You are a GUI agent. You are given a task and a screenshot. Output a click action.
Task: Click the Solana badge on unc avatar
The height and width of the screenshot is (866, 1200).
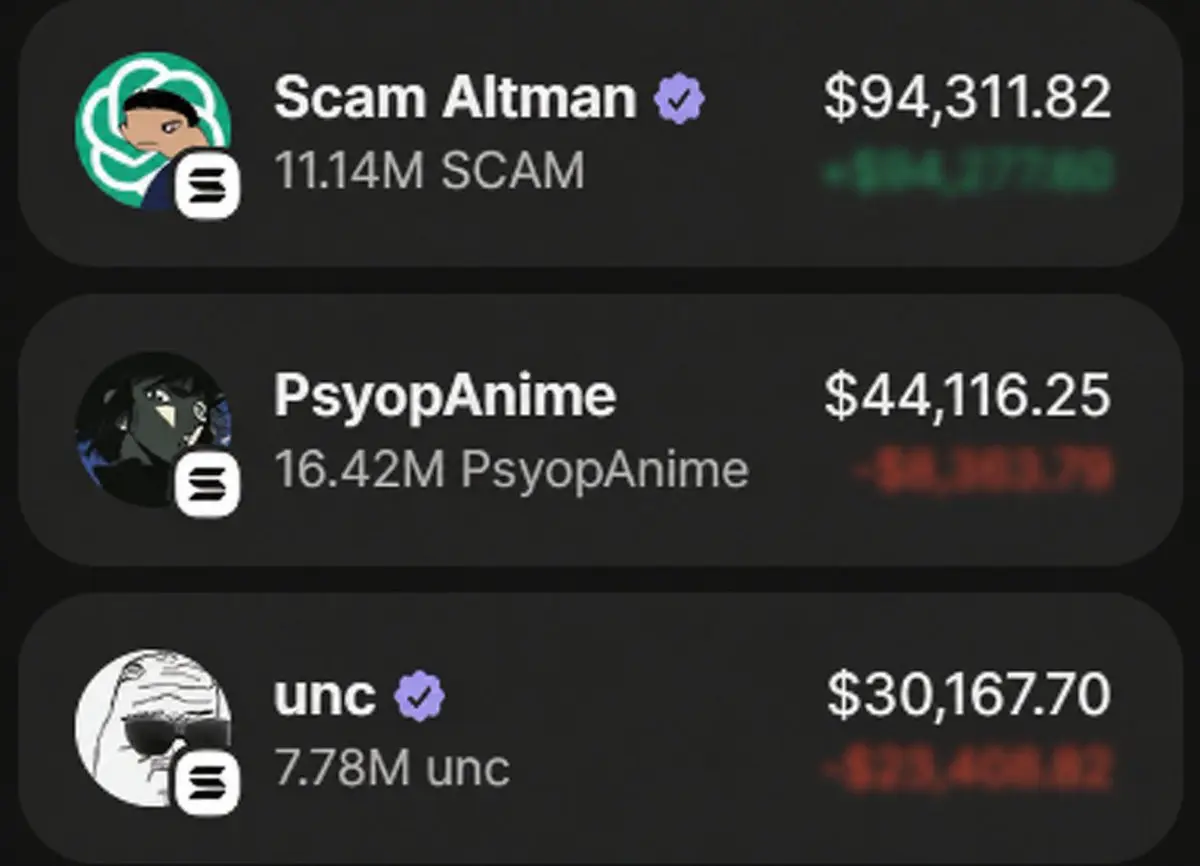pos(208,782)
